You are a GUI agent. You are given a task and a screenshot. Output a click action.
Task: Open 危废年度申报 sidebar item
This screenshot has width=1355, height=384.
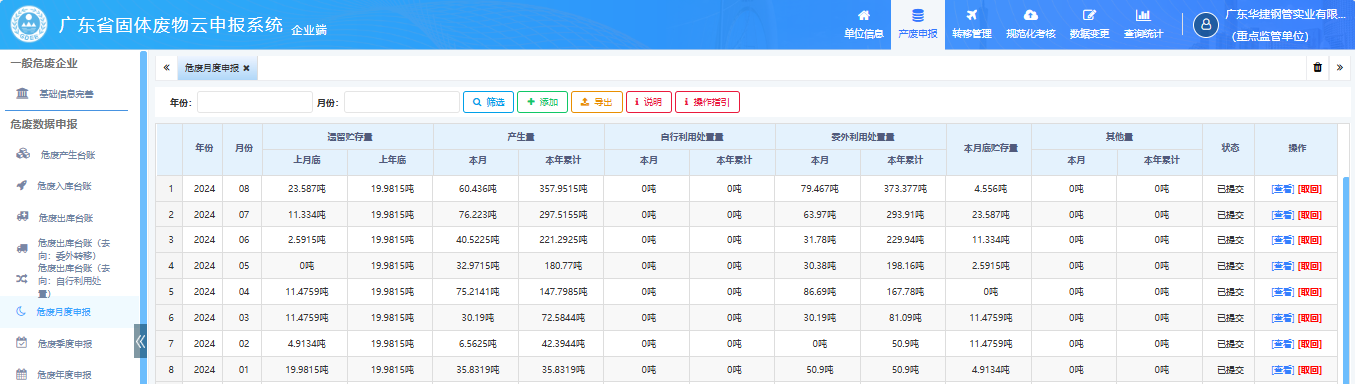[x=65, y=375]
